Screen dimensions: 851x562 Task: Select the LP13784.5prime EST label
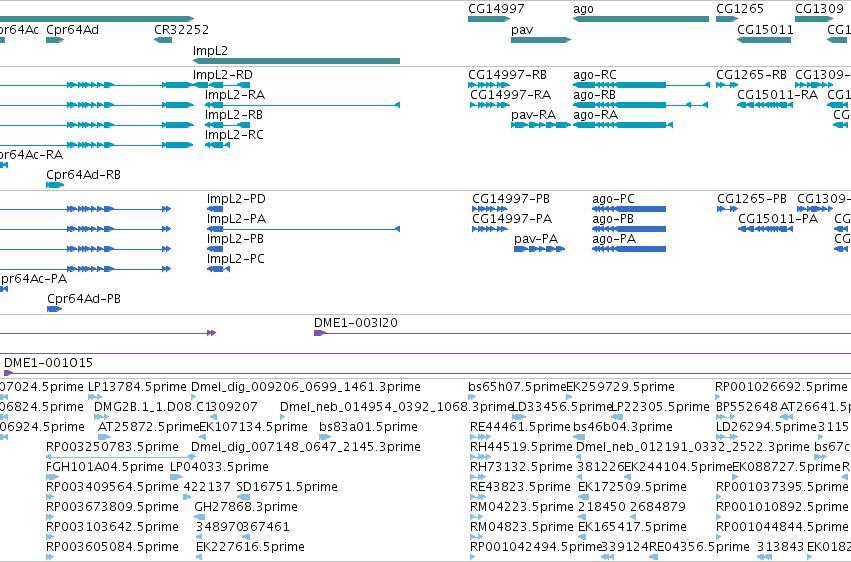[x=137, y=387]
